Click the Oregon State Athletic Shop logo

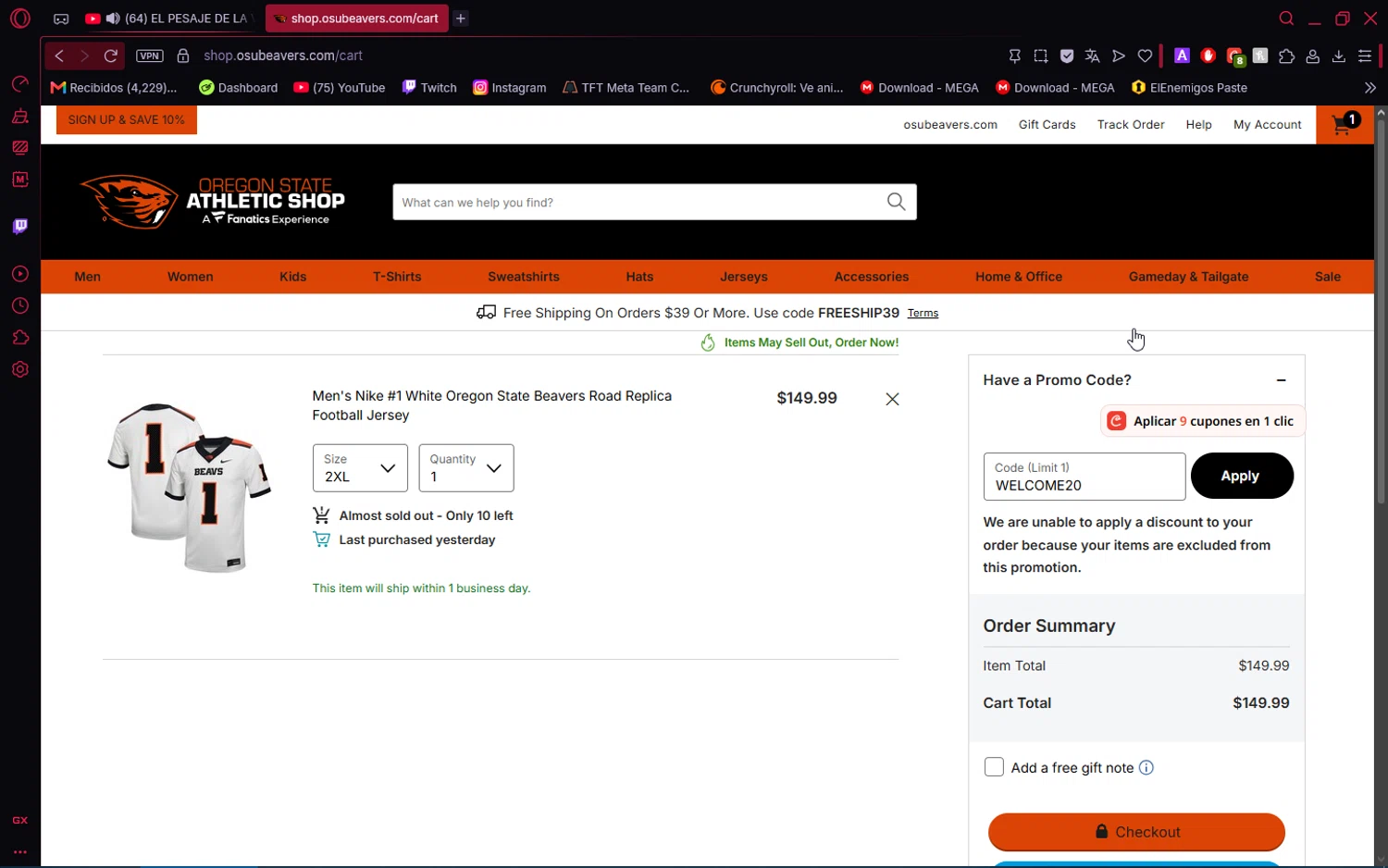tap(212, 202)
